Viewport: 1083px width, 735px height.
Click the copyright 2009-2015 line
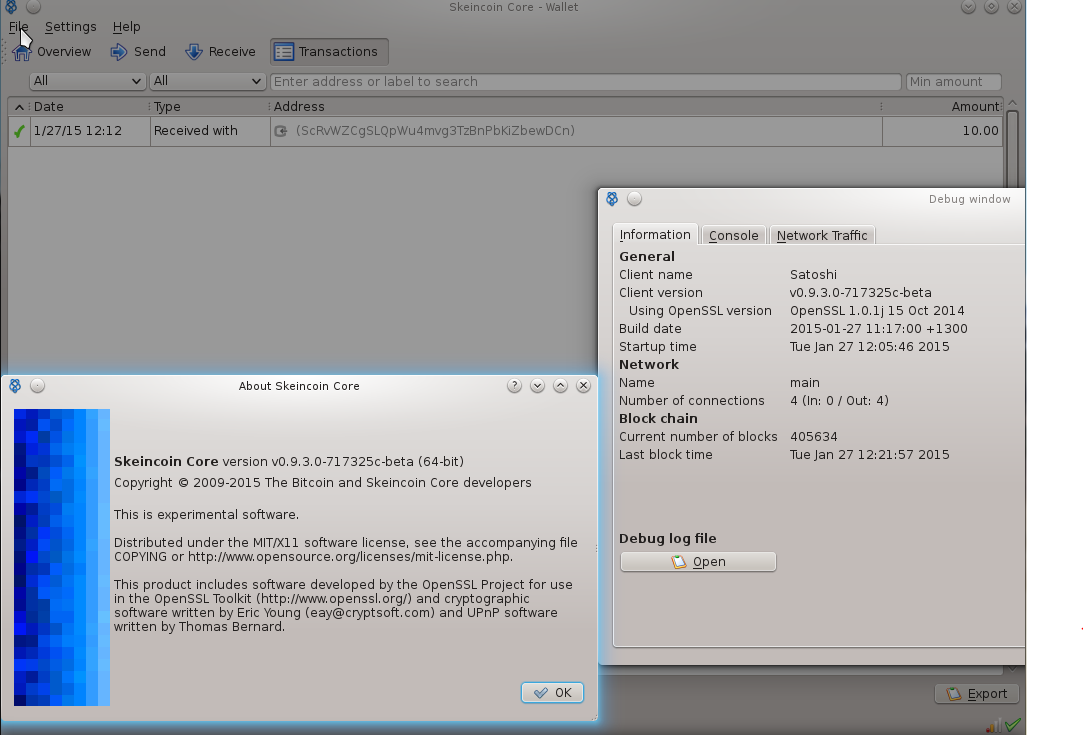(323, 483)
